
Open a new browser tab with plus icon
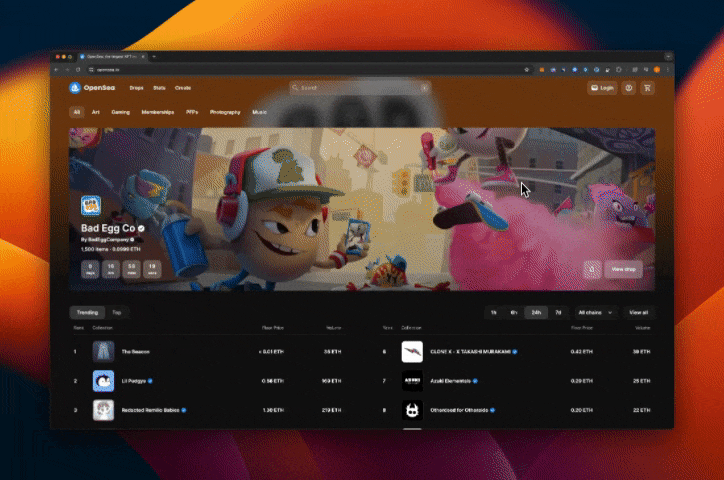[154, 57]
